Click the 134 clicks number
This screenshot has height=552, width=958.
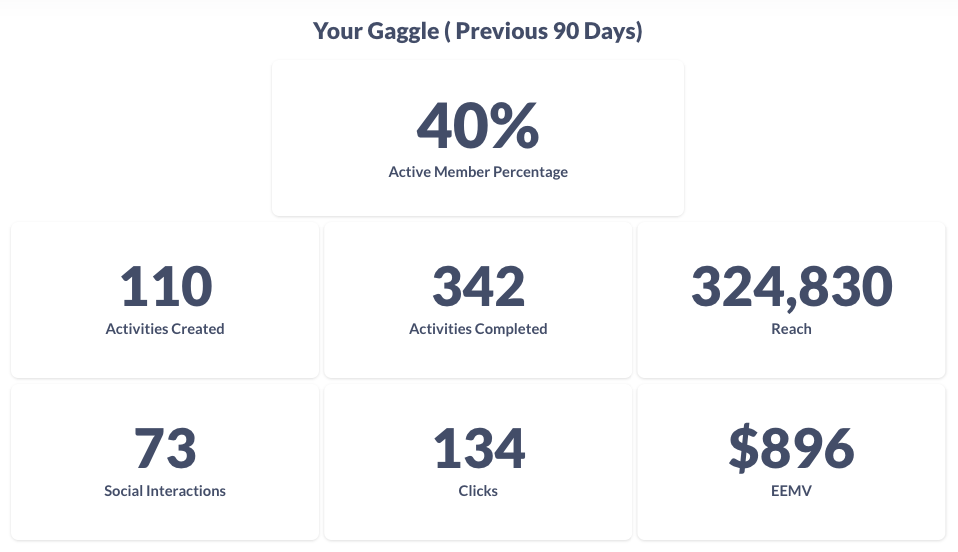(x=479, y=448)
